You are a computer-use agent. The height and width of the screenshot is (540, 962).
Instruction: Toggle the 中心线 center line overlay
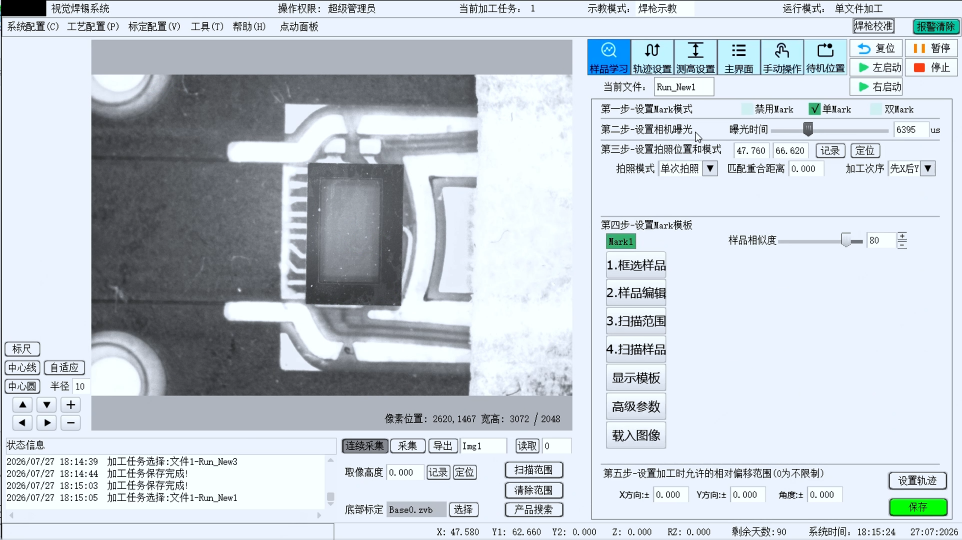click(x=22, y=368)
